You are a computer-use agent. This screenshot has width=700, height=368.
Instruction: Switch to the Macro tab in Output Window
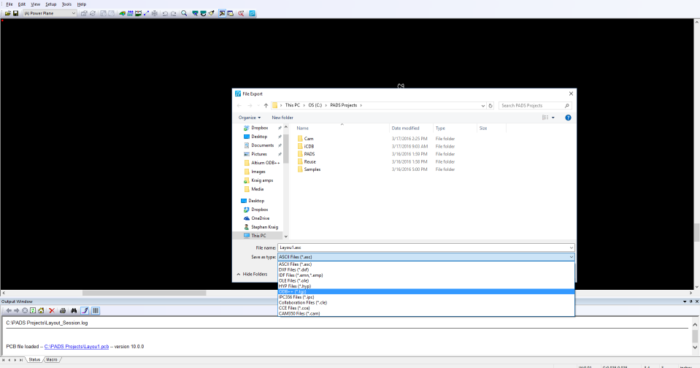[51, 360]
